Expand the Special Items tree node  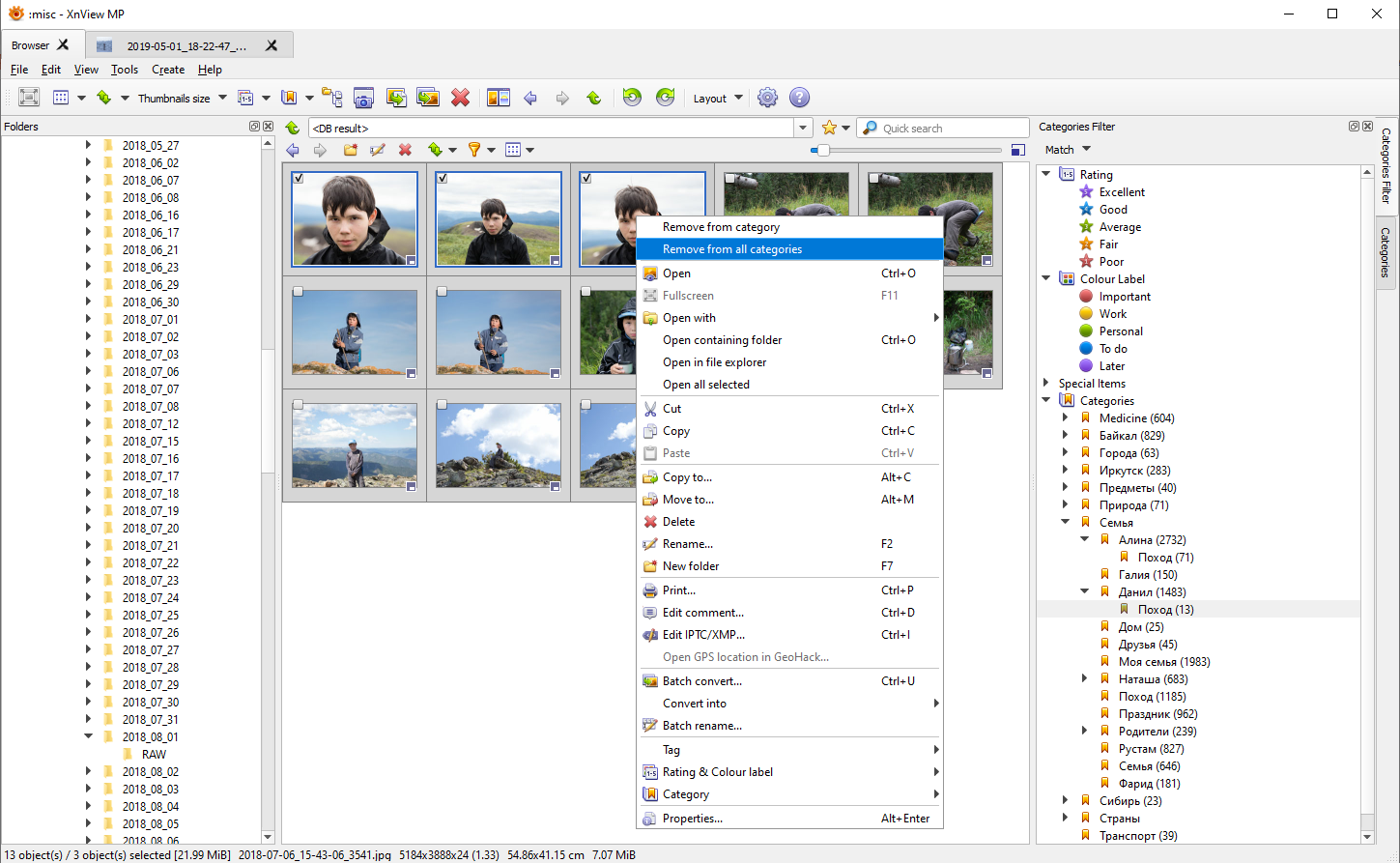[x=1045, y=384]
